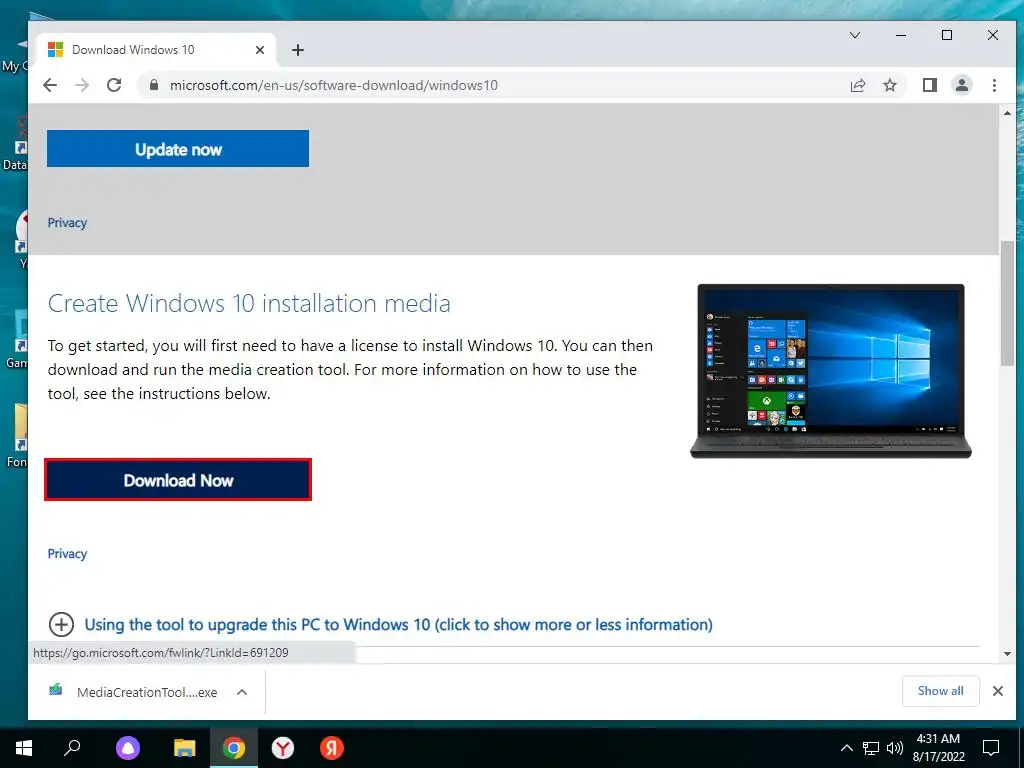The height and width of the screenshot is (768, 1024).
Task: Share this page via share icon
Action: [858, 85]
